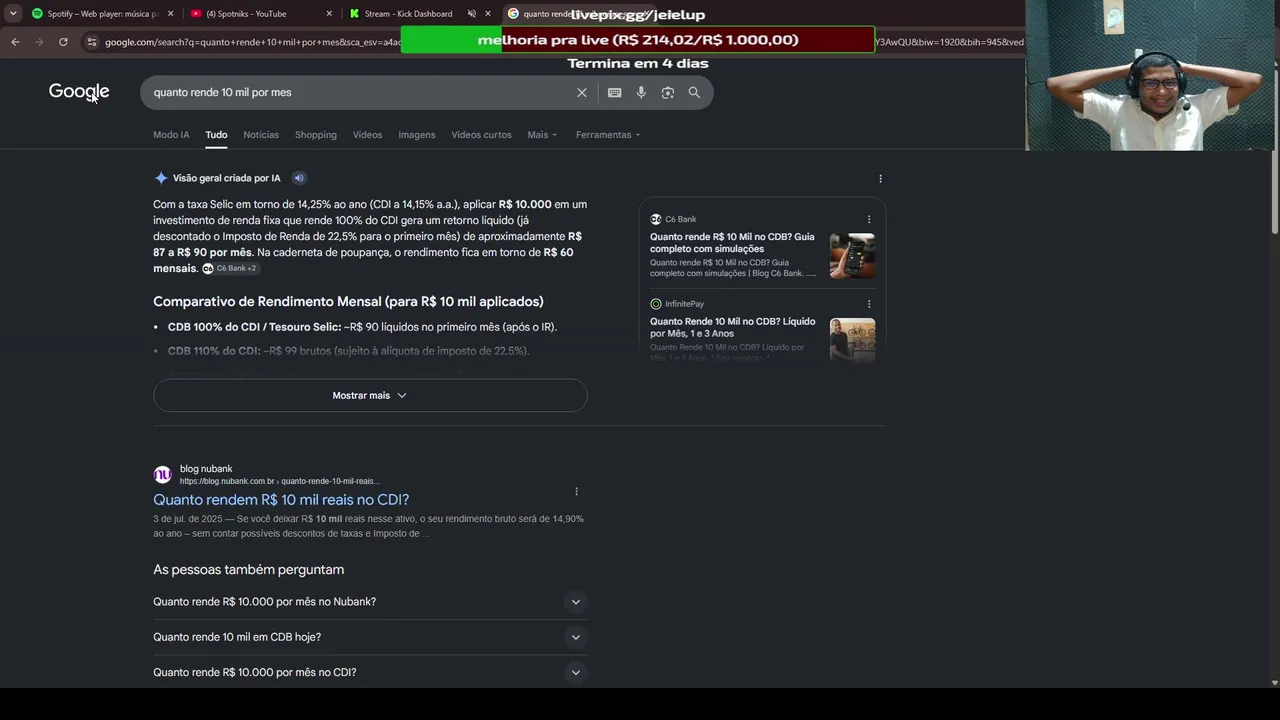This screenshot has height=720, width=1280.
Task: Select the Tudo results tab
Action: 216,135
